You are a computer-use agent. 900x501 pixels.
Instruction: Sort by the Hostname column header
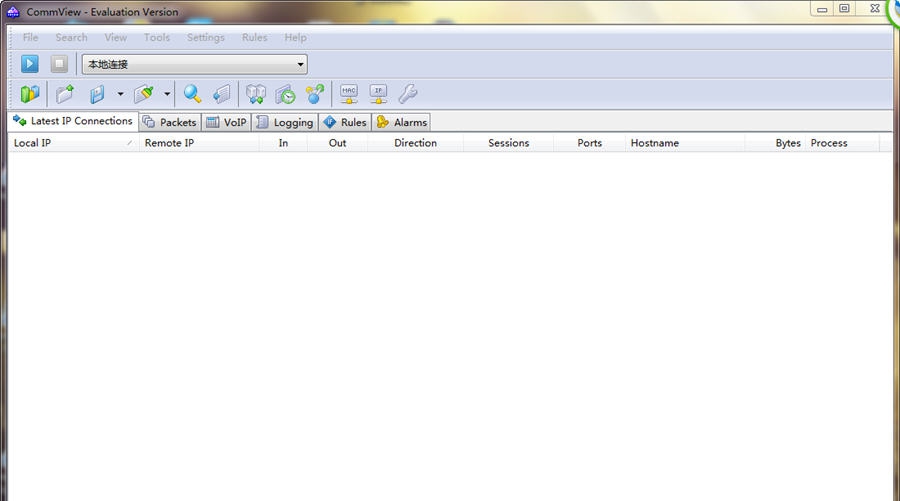pyautogui.click(x=685, y=143)
